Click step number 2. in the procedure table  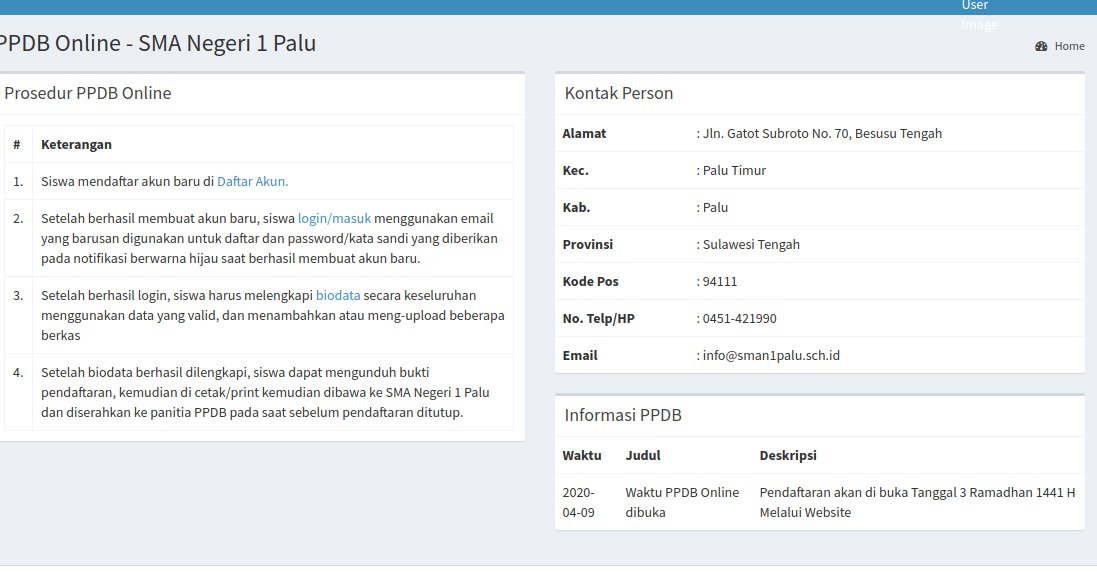pos(18,219)
